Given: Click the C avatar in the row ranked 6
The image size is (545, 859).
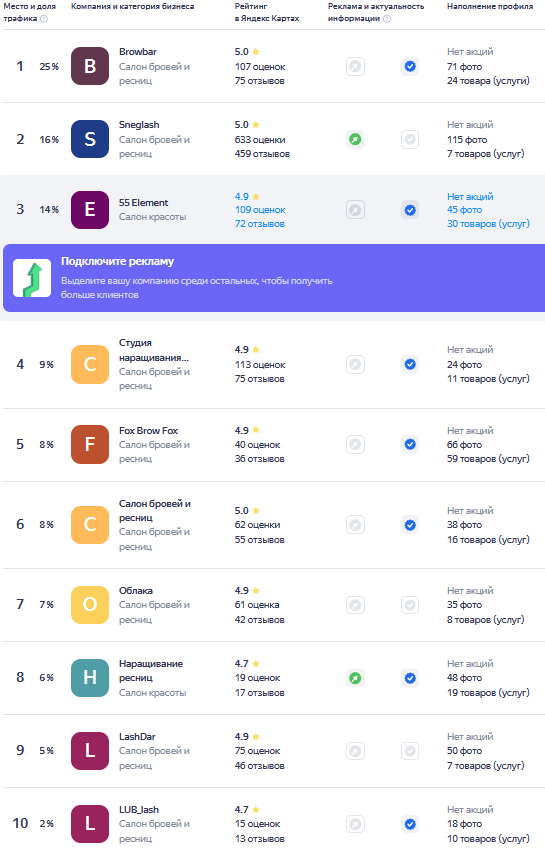Looking at the screenshot, I should click(90, 525).
